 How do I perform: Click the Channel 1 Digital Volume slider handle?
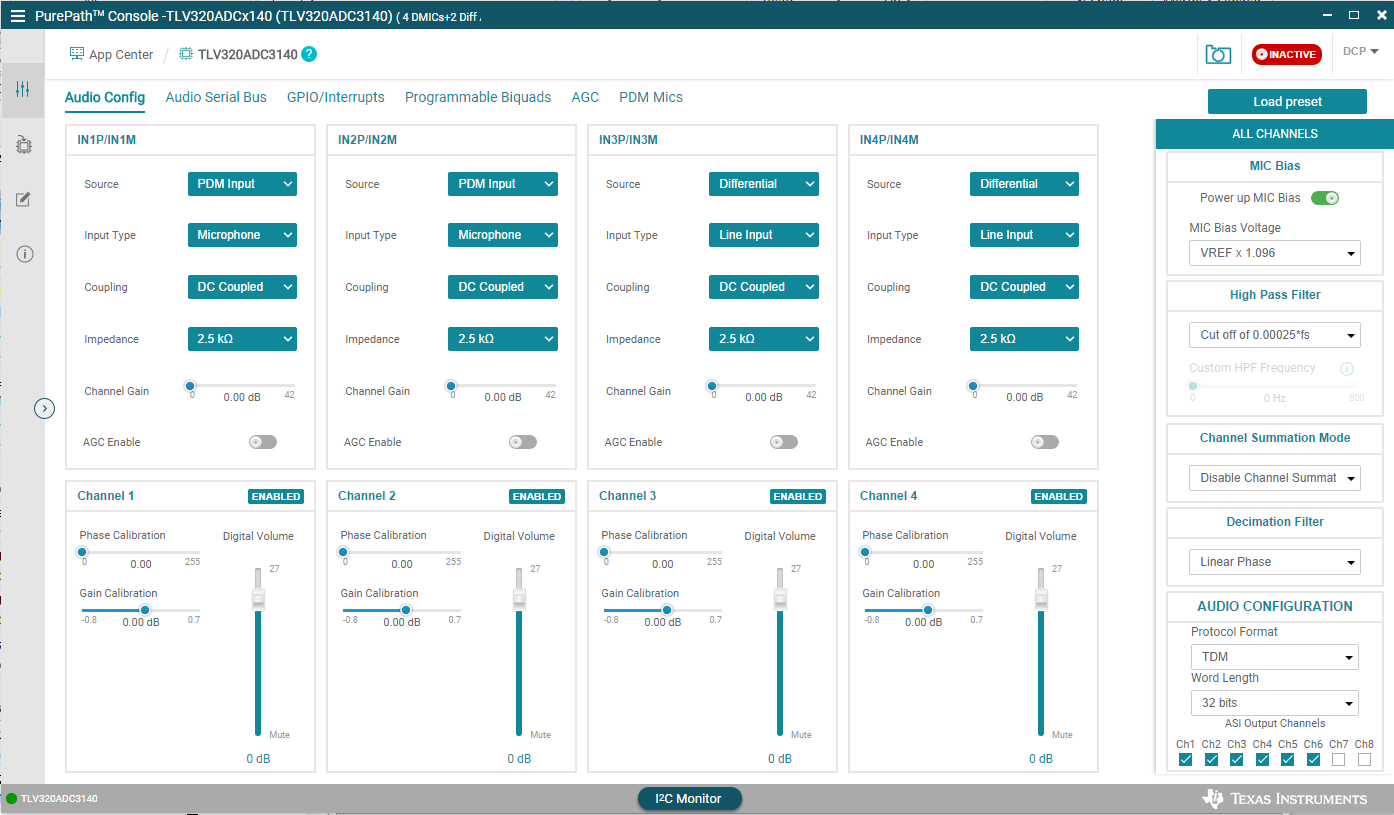coord(258,598)
